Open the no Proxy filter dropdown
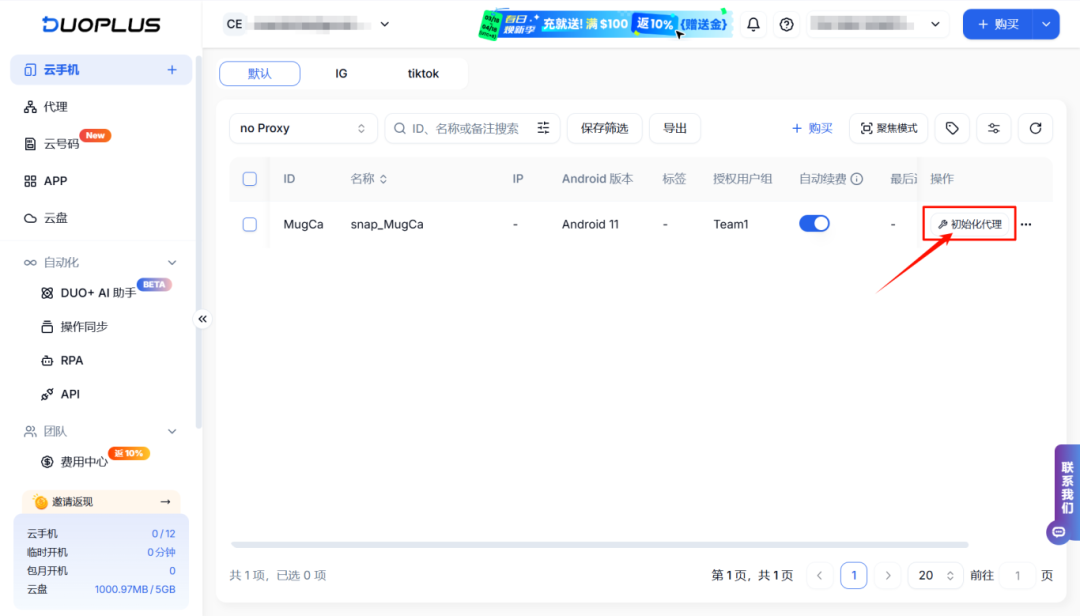Screen dimensions: 1080x616 pyautogui.click(x=302, y=128)
